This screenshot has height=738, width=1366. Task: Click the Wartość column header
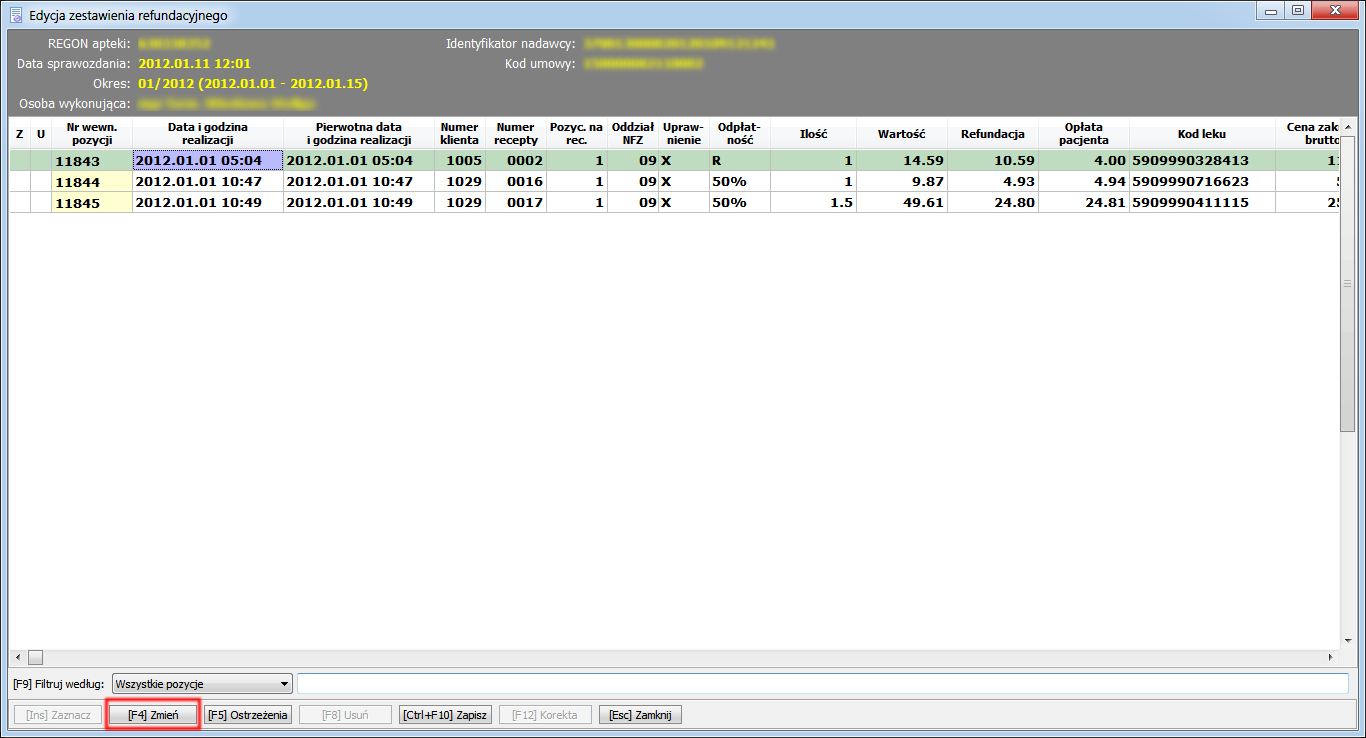point(902,134)
